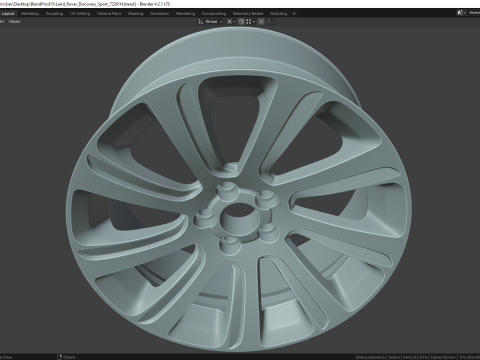
Task: Toggle proportional editing button
Action: pos(261,22)
